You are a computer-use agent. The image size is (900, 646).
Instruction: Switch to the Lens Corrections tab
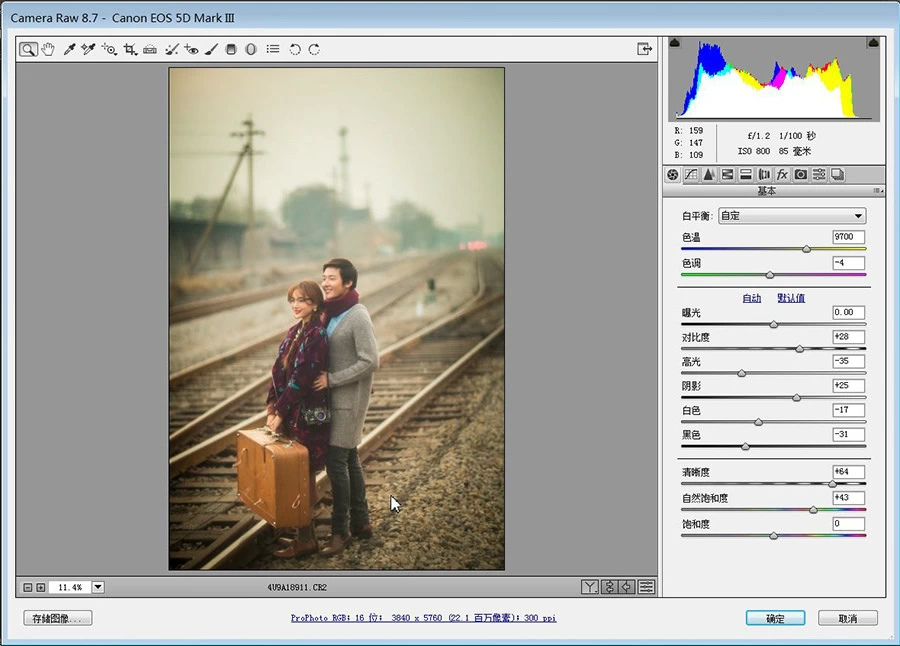tap(764, 175)
